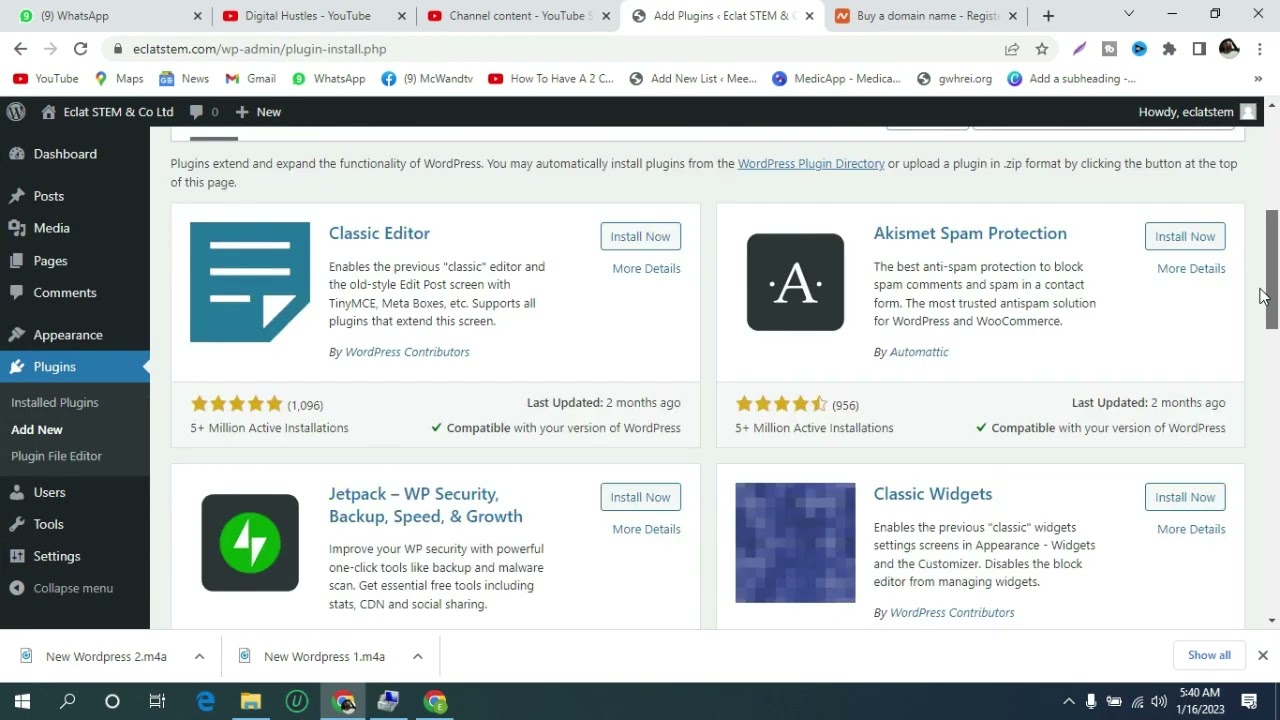The height and width of the screenshot is (720, 1280).
Task: Select Add New plugin submenu
Action: point(37,430)
